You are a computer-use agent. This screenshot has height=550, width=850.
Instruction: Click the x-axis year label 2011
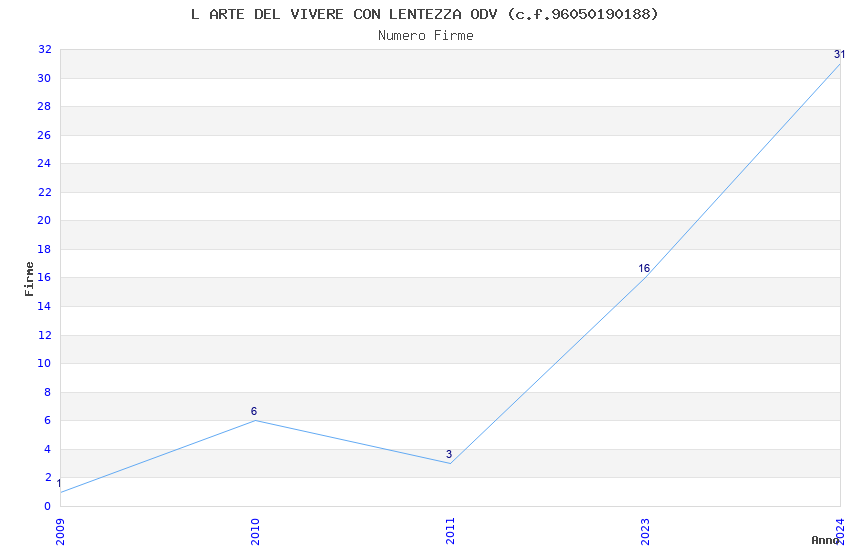[x=450, y=532]
